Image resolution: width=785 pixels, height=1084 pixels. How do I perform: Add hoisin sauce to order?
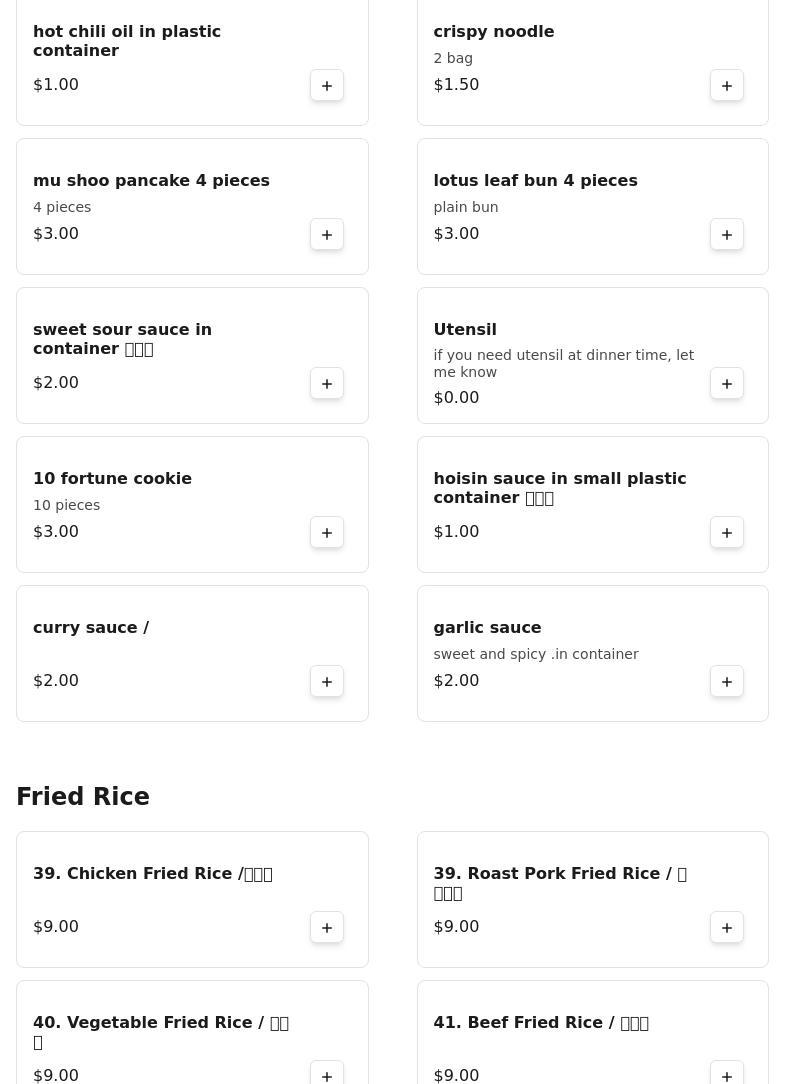tap(727, 533)
